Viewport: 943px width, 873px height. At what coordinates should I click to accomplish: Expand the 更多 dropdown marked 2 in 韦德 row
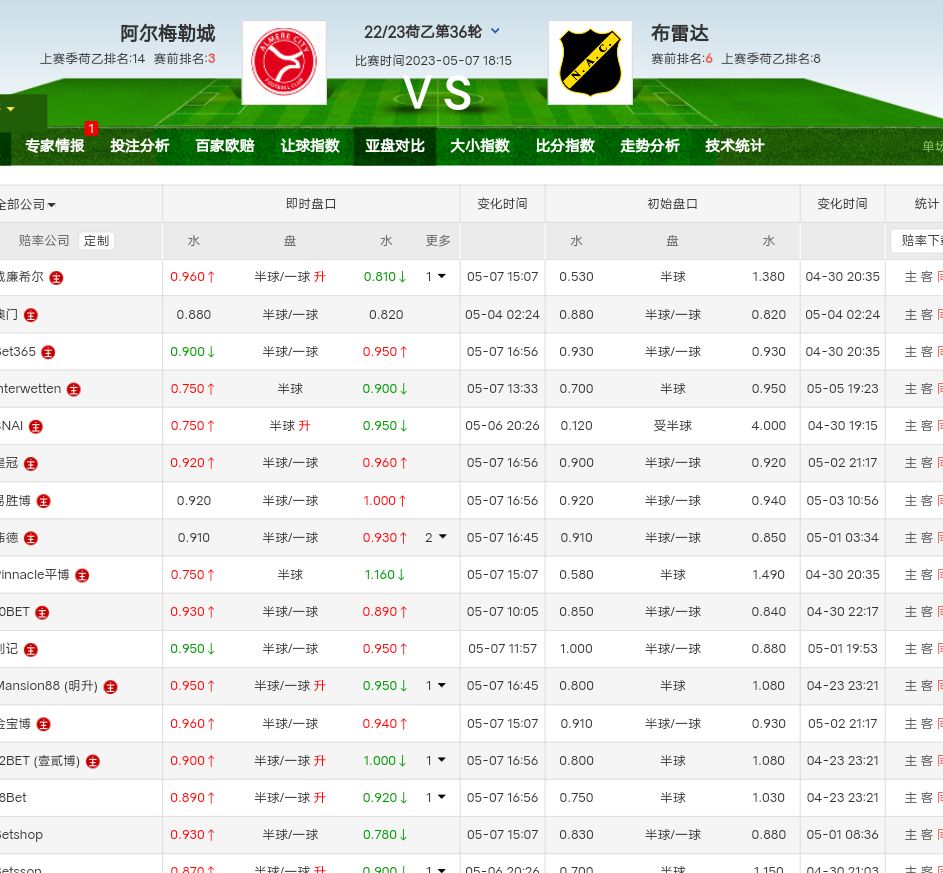point(436,537)
